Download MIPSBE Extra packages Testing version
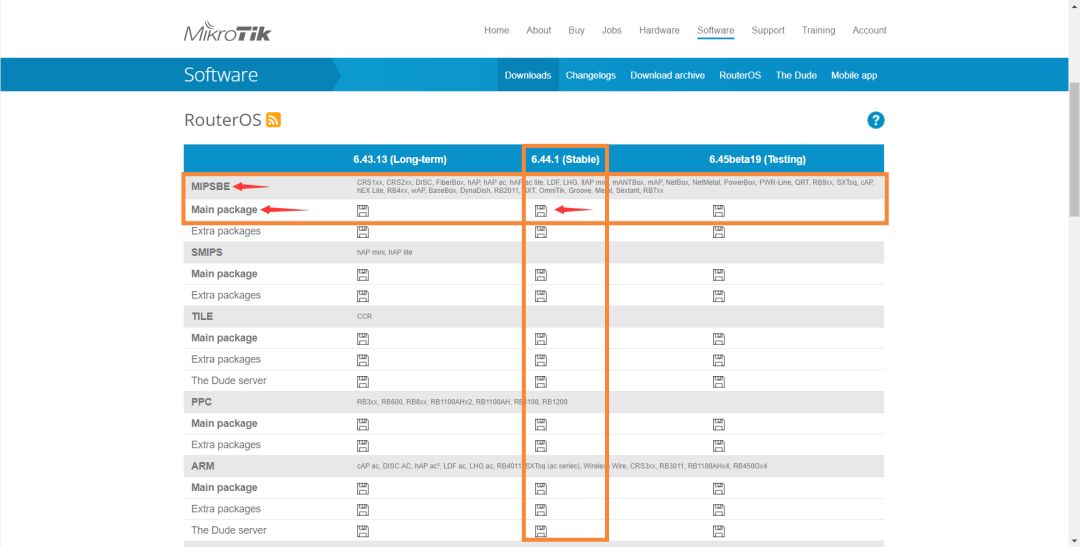The height and width of the screenshot is (547, 1080). (x=719, y=232)
